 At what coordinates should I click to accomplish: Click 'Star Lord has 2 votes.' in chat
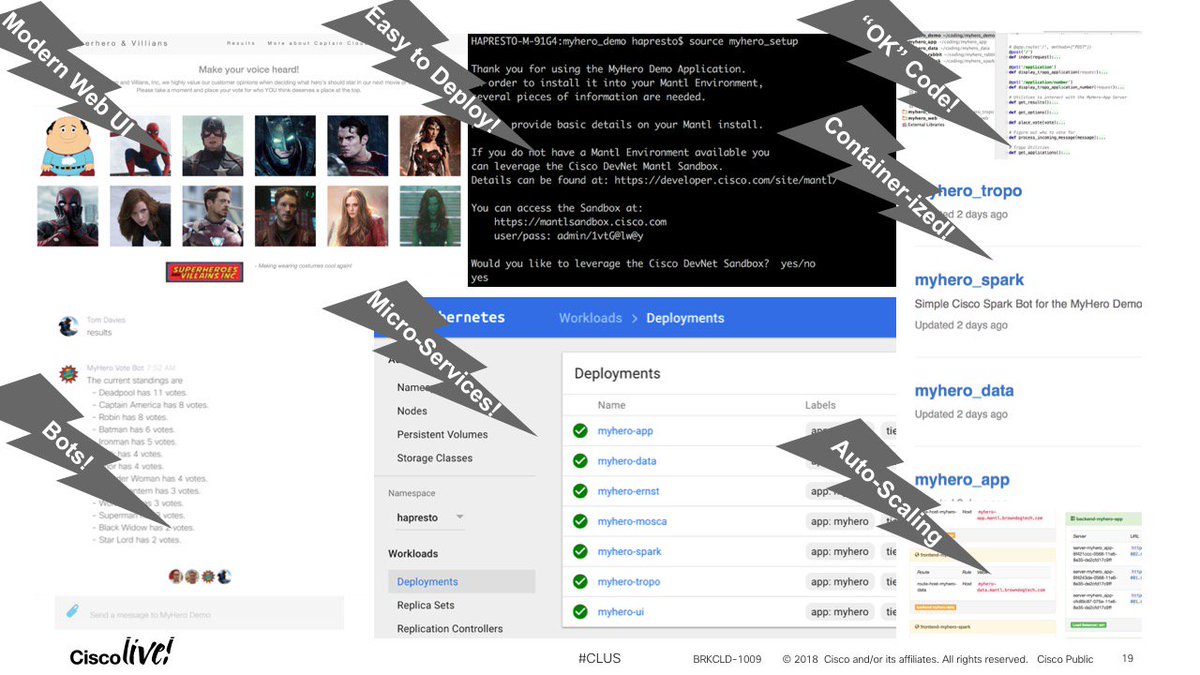[139, 540]
